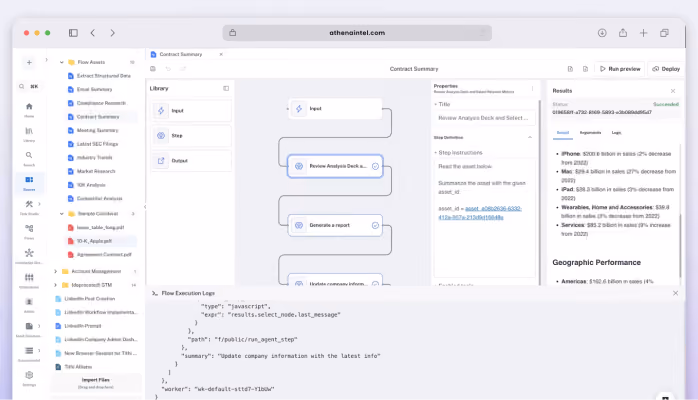Open the Flows icon in the sidebar
698x400 pixels.
coord(29,228)
